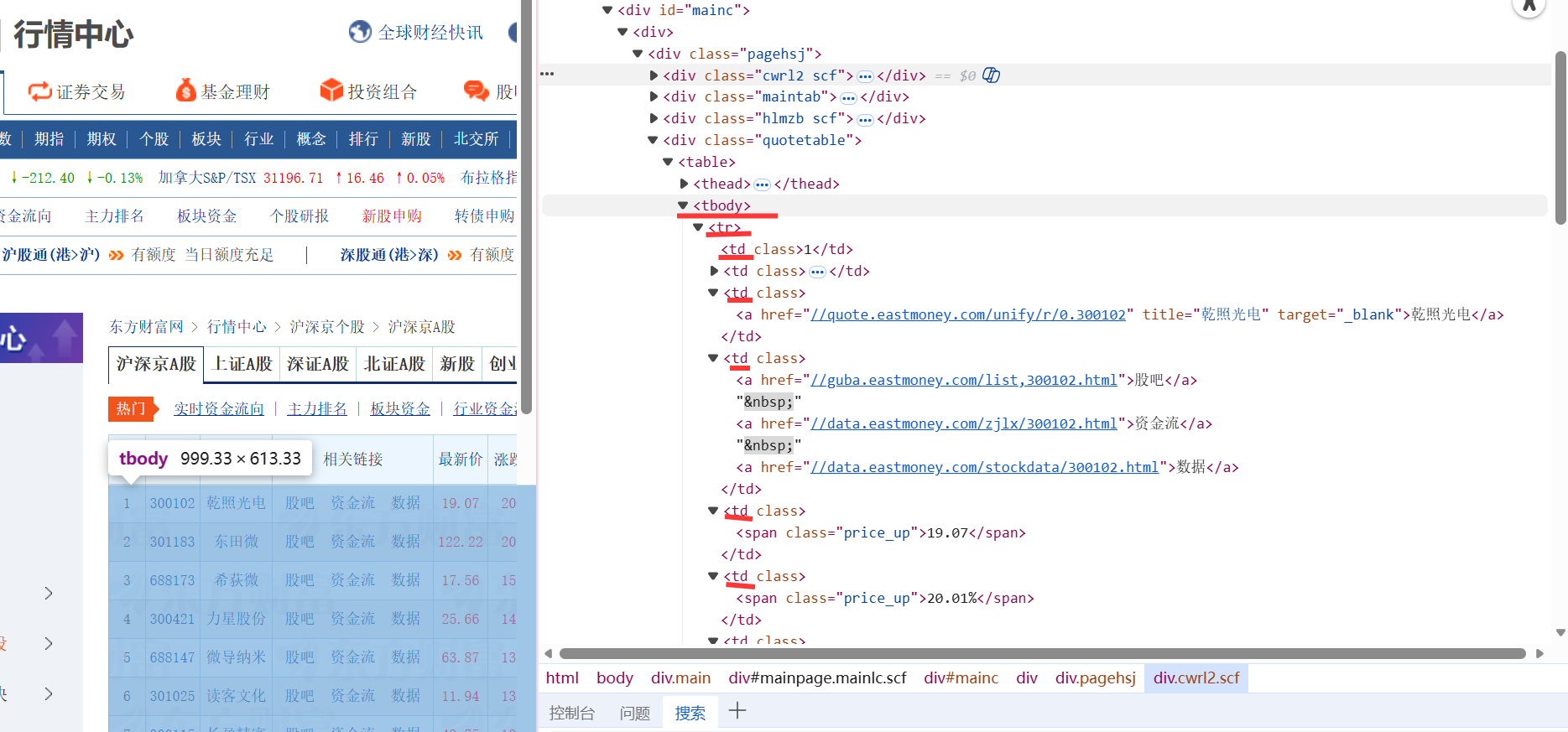Expand the div class cwrl2 scf node
The width and height of the screenshot is (1568, 732).
click(x=654, y=75)
